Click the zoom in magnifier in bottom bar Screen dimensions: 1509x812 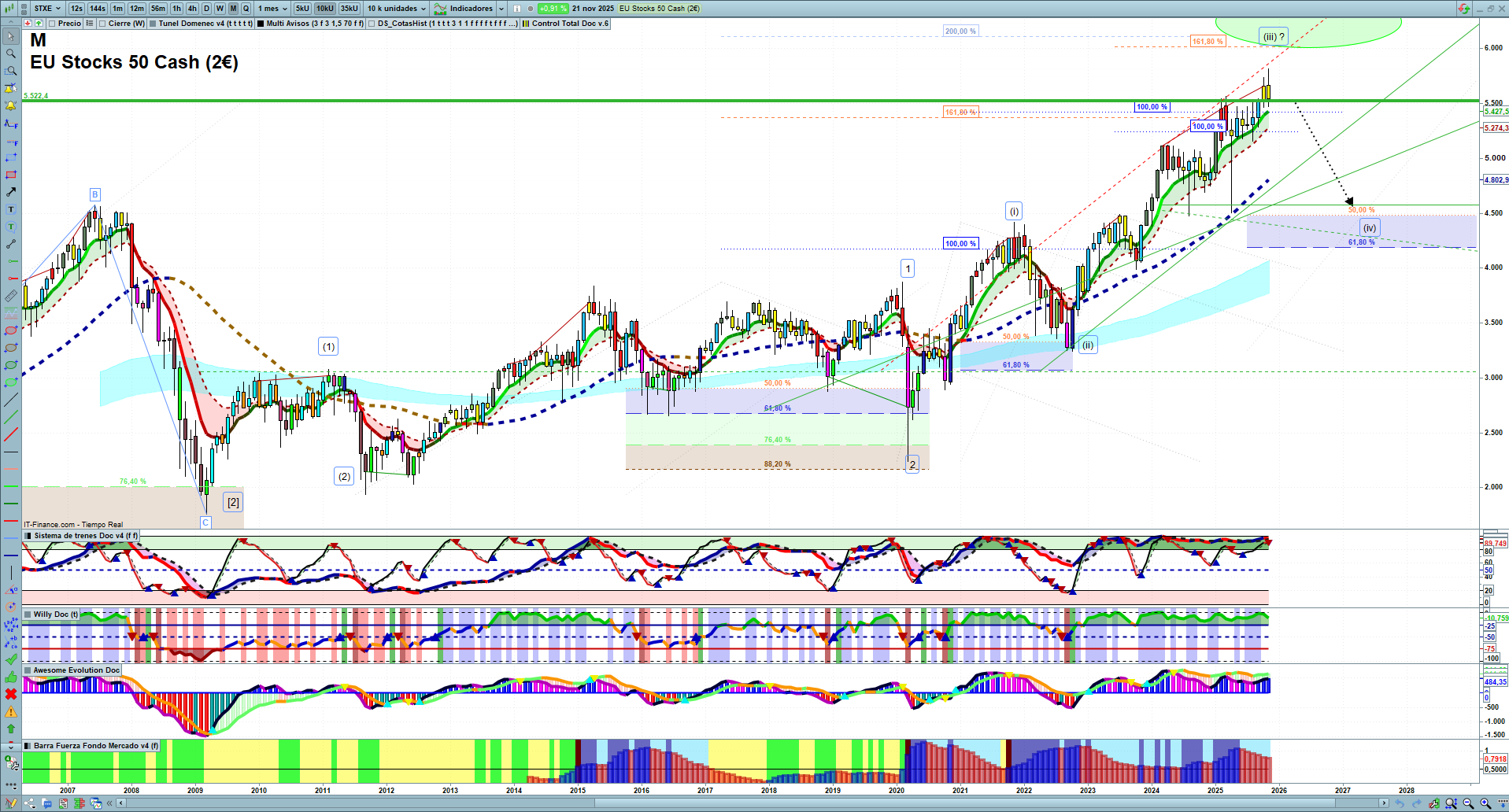[x=1485, y=803]
